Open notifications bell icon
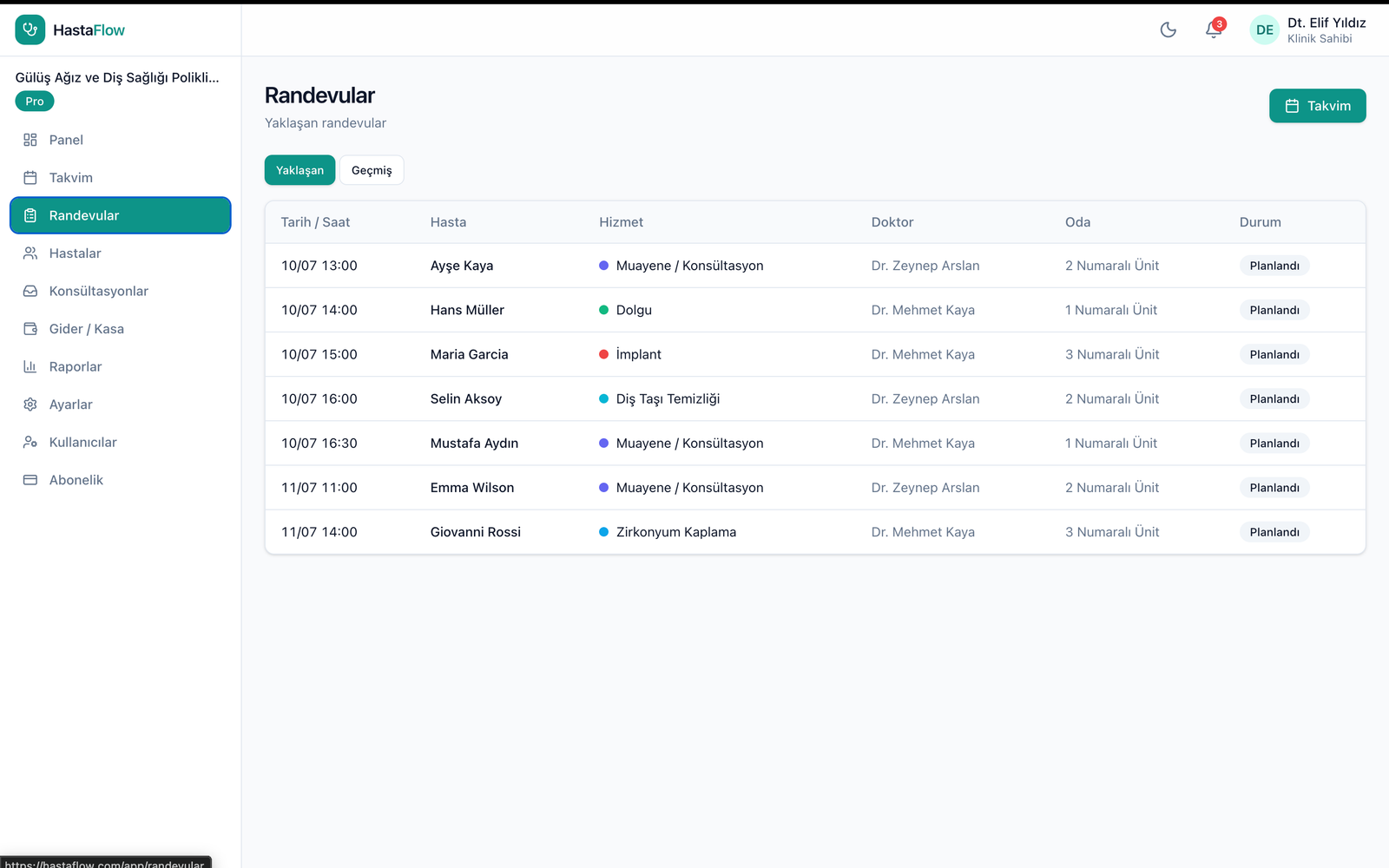Image resolution: width=1389 pixels, height=868 pixels. (1214, 30)
